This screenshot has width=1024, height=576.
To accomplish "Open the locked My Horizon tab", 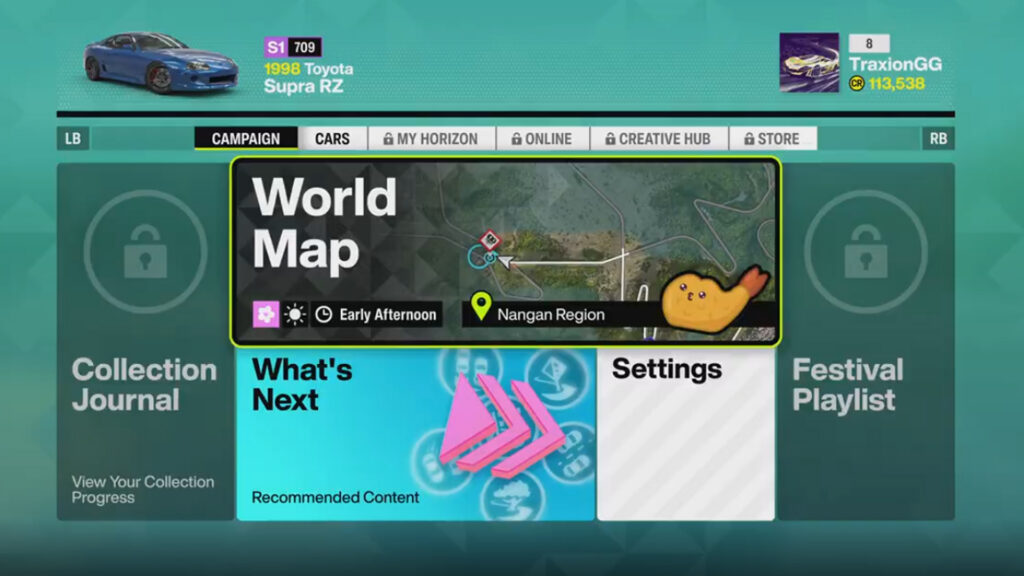I will [x=429, y=139].
